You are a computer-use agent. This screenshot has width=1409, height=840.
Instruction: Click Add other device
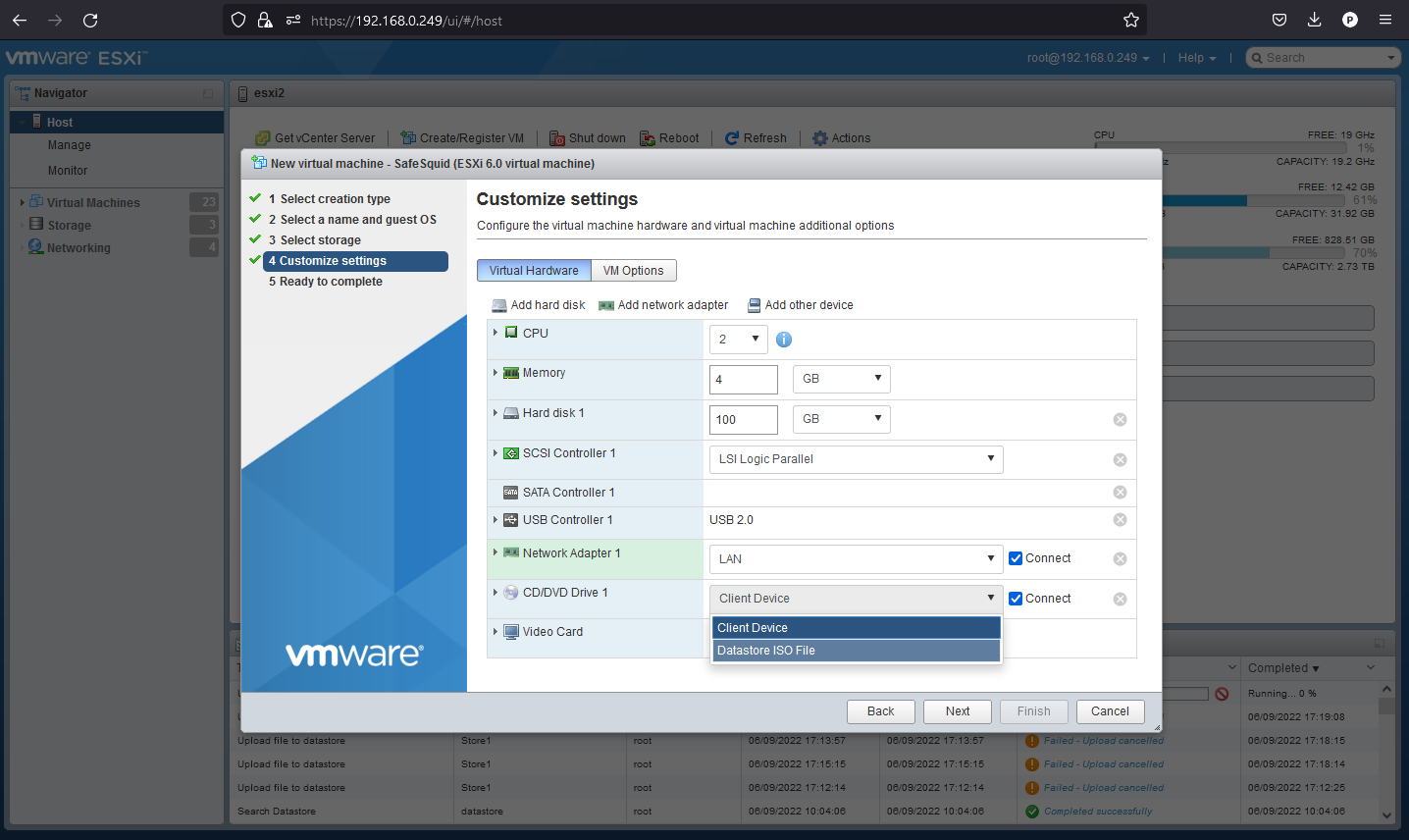[801, 305]
